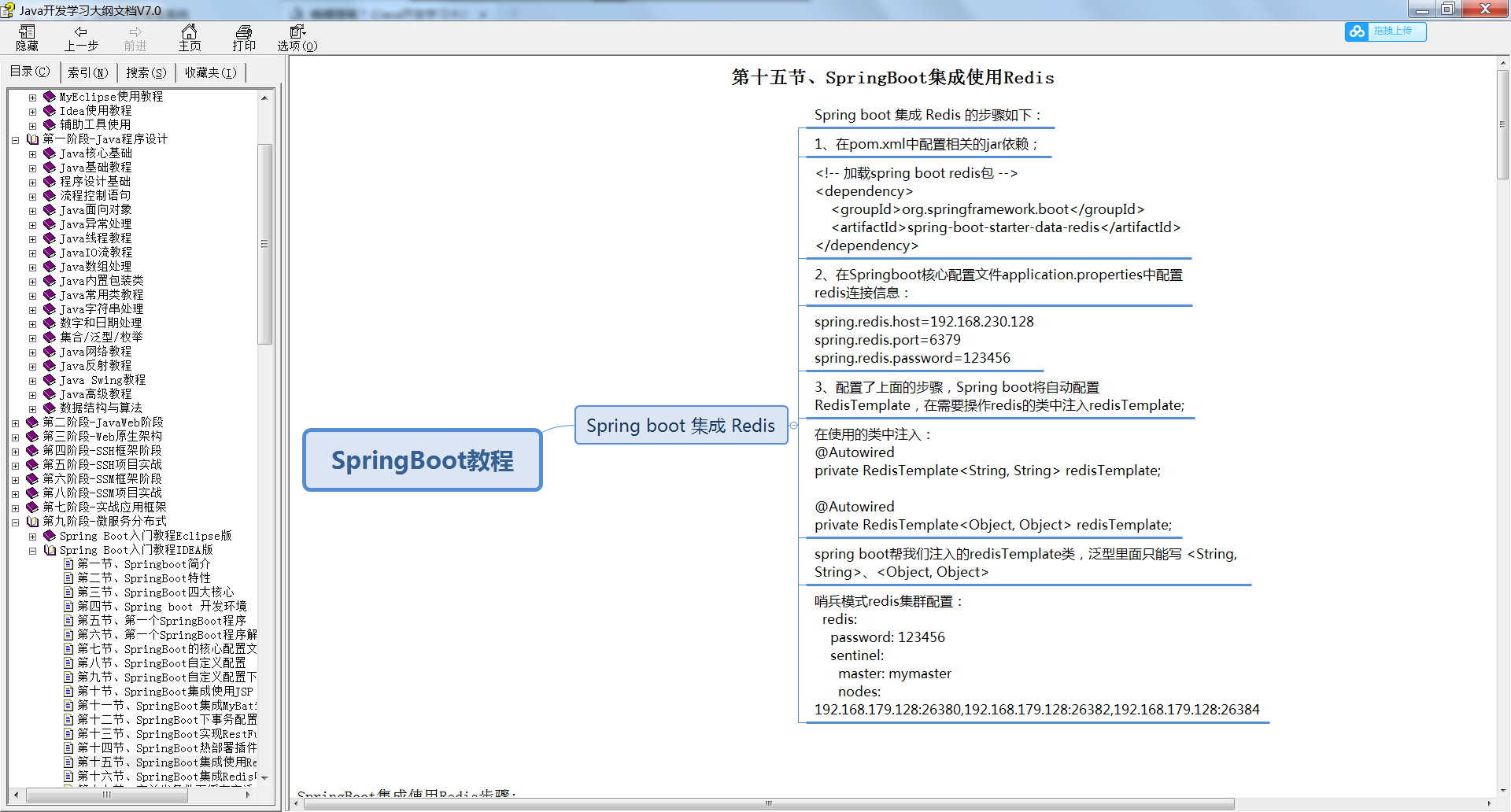Click book icon of Java反射教程

pyautogui.click(x=50, y=365)
